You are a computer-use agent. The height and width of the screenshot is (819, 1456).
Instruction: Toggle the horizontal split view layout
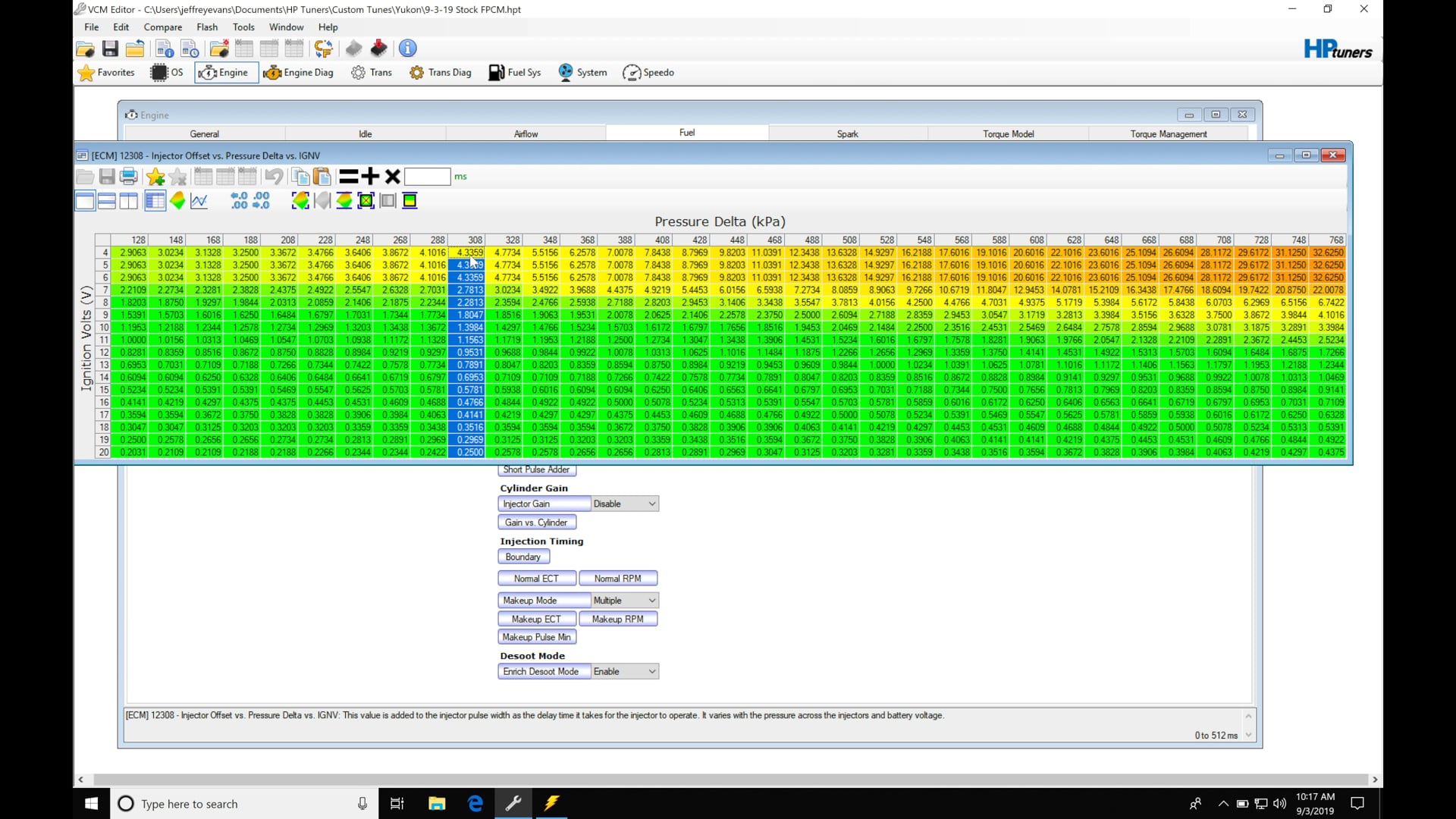click(107, 201)
